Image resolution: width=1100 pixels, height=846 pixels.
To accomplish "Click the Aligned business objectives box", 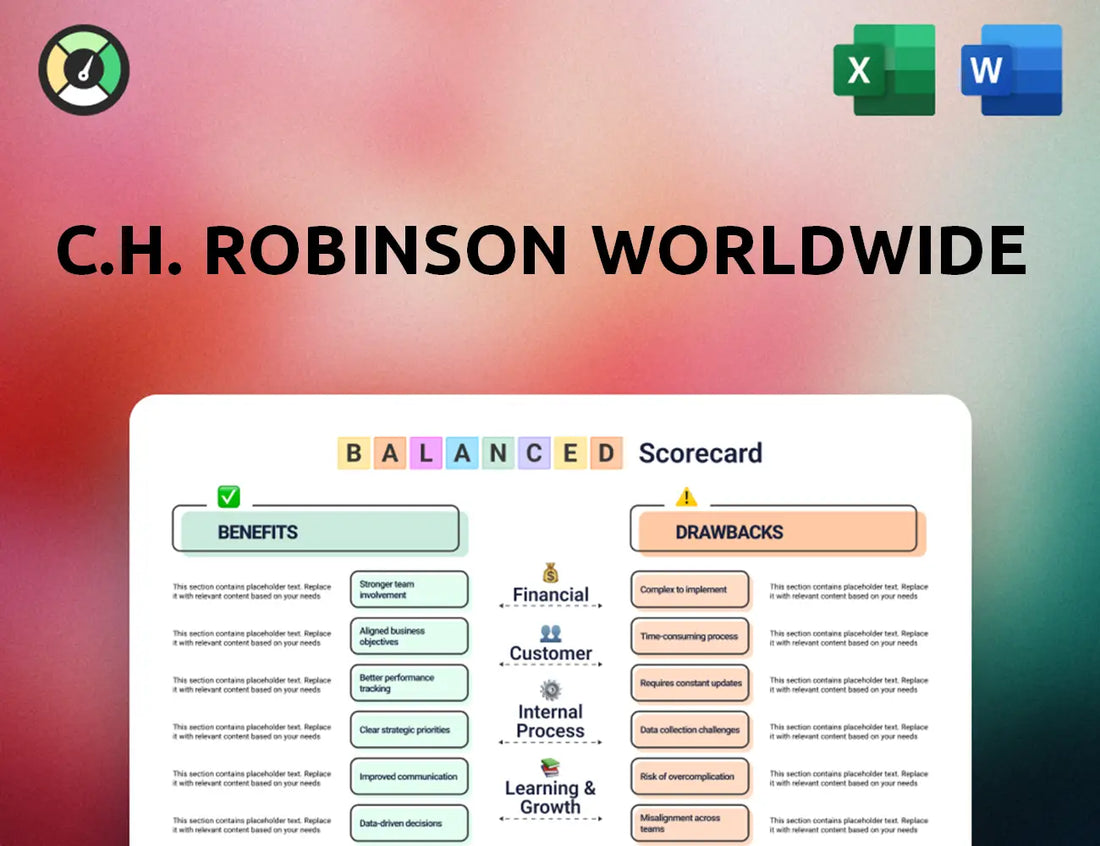I will [x=409, y=636].
